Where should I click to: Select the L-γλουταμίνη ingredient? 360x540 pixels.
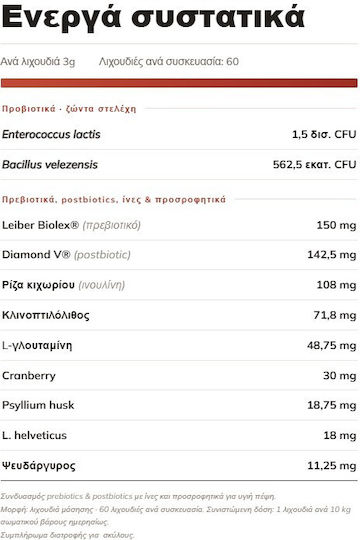click(x=37, y=345)
